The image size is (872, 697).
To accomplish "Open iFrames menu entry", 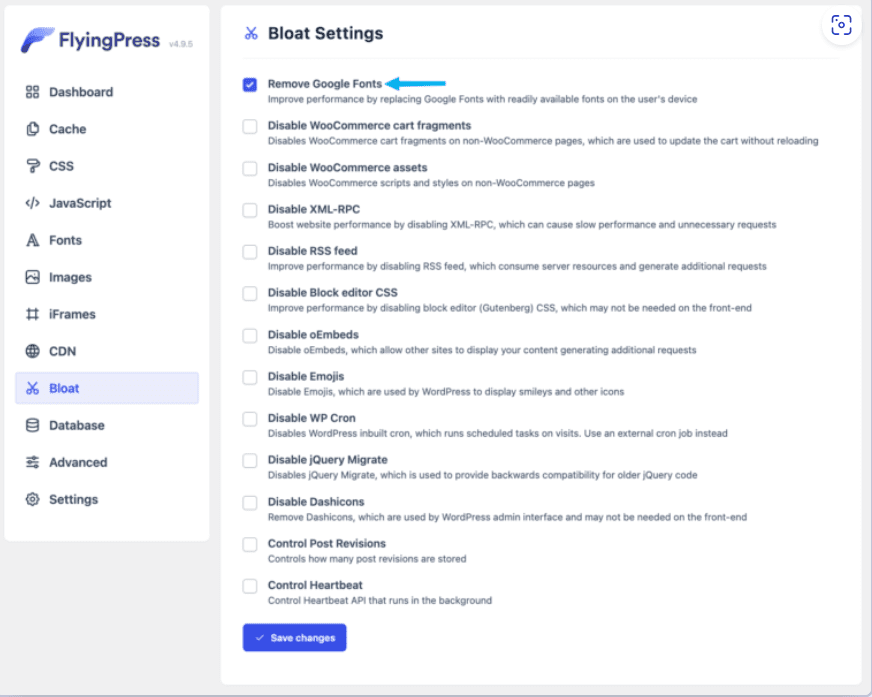I will pyautogui.click(x=107, y=314).
